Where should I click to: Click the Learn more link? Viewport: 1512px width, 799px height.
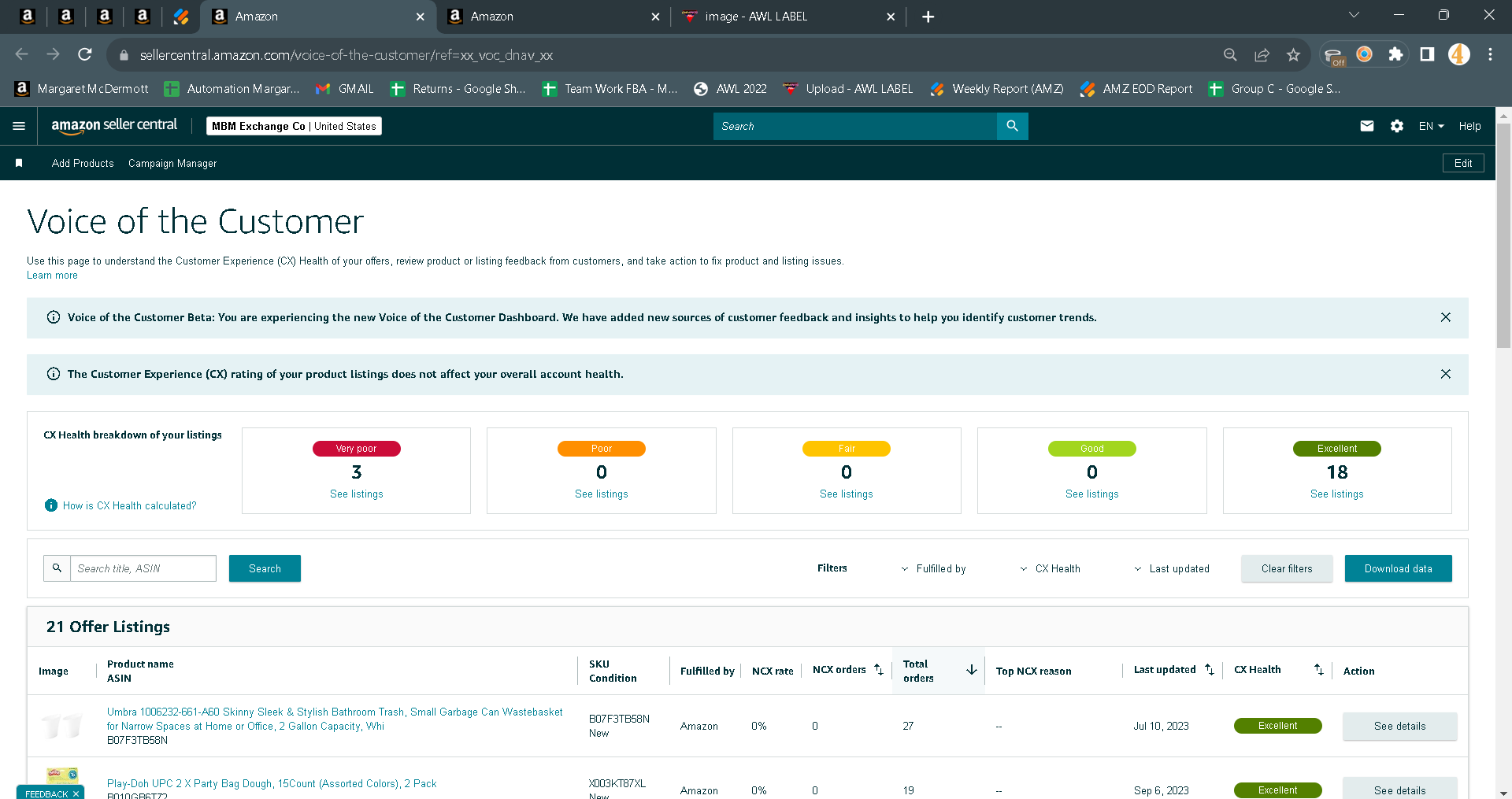[x=52, y=276]
